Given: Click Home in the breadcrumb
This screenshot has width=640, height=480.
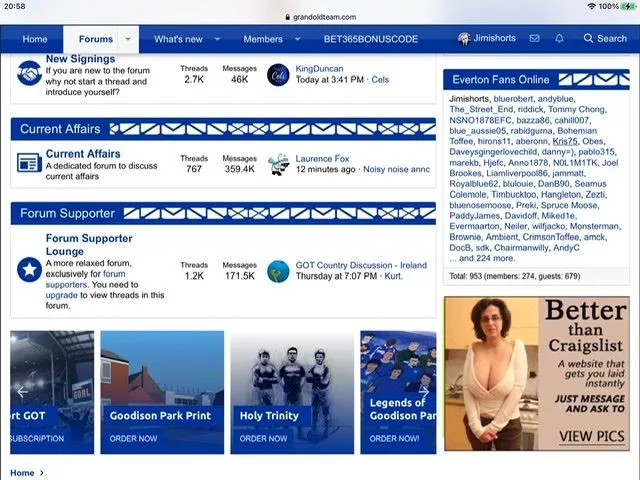Looking at the screenshot, I should coord(22,473).
